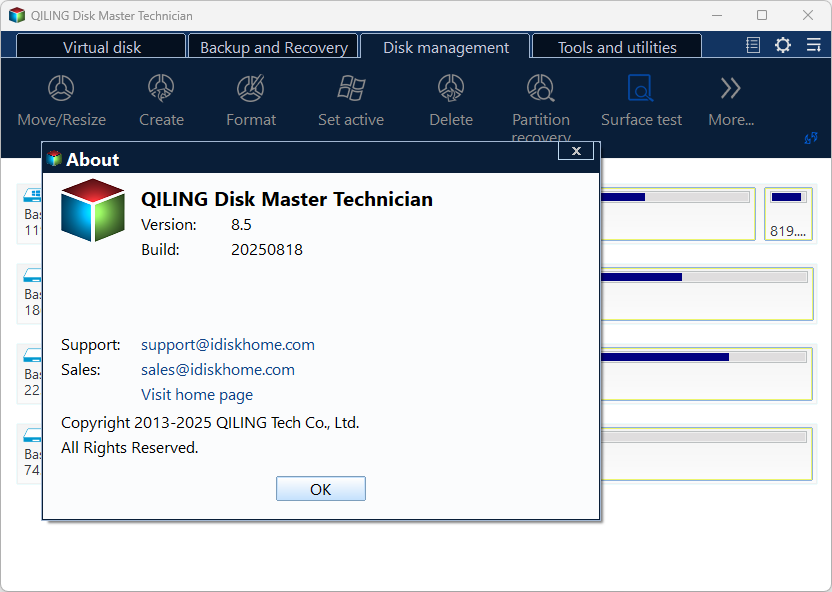
Task: Click support@idiskhome.com link
Action: [x=228, y=345]
